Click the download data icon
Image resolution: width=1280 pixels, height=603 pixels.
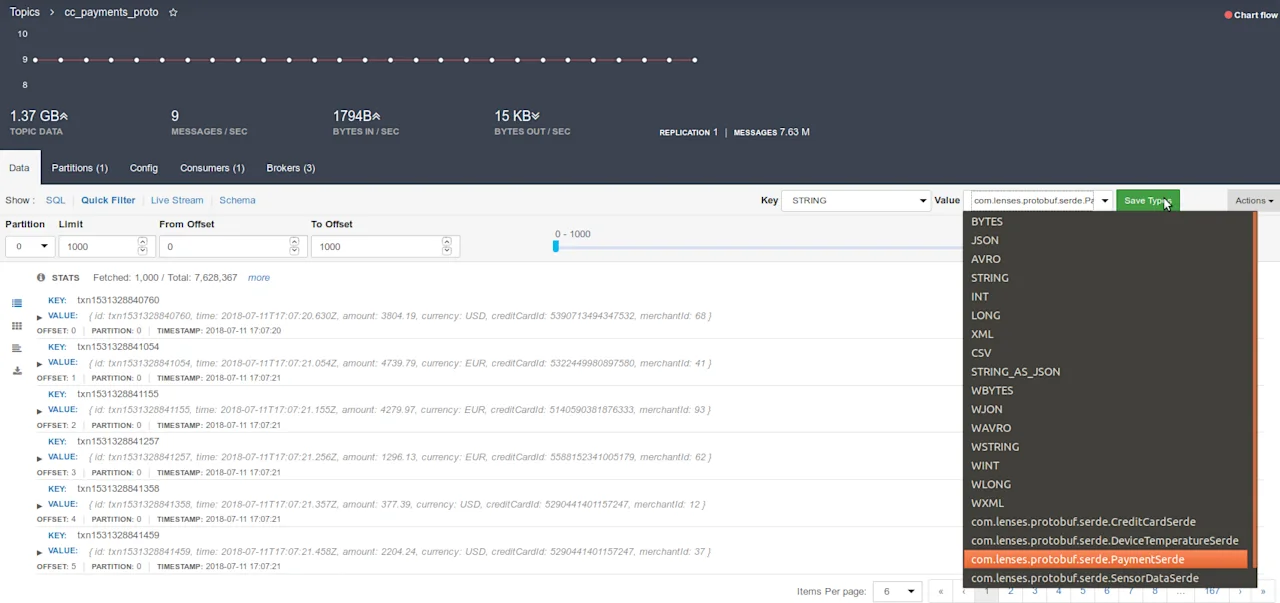coord(17,371)
